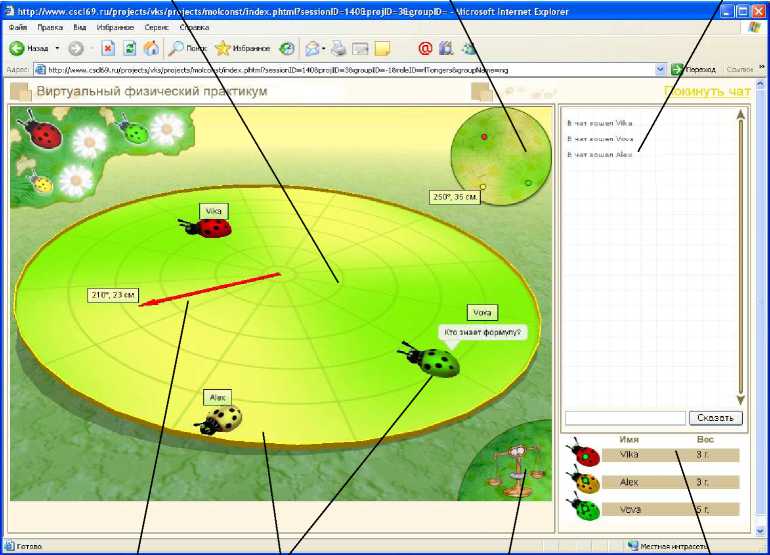The width and height of the screenshot is (770, 555).
Task: Click the Vova name label on the disc
Action: (x=482, y=312)
